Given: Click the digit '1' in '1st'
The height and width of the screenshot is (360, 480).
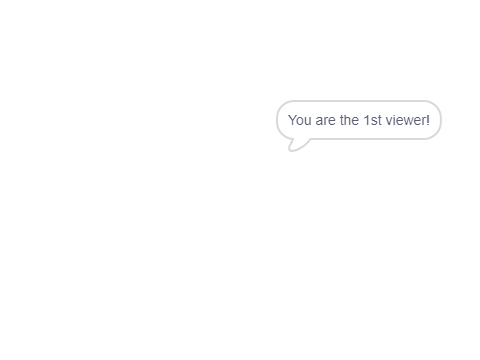Looking at the screenshot, I should pos(366,120).
